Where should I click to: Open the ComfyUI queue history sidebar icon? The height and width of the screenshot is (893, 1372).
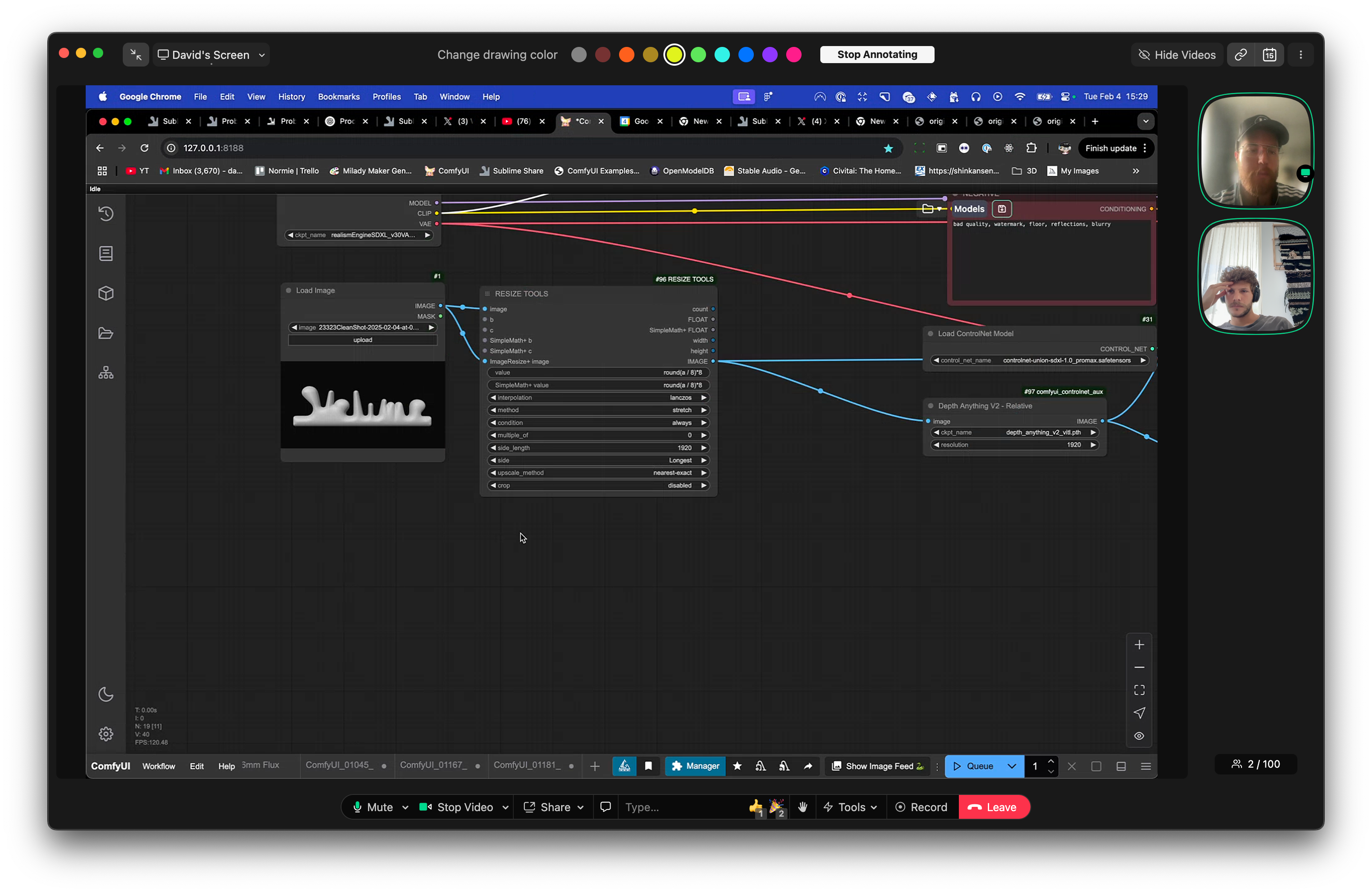coord(106,213)
